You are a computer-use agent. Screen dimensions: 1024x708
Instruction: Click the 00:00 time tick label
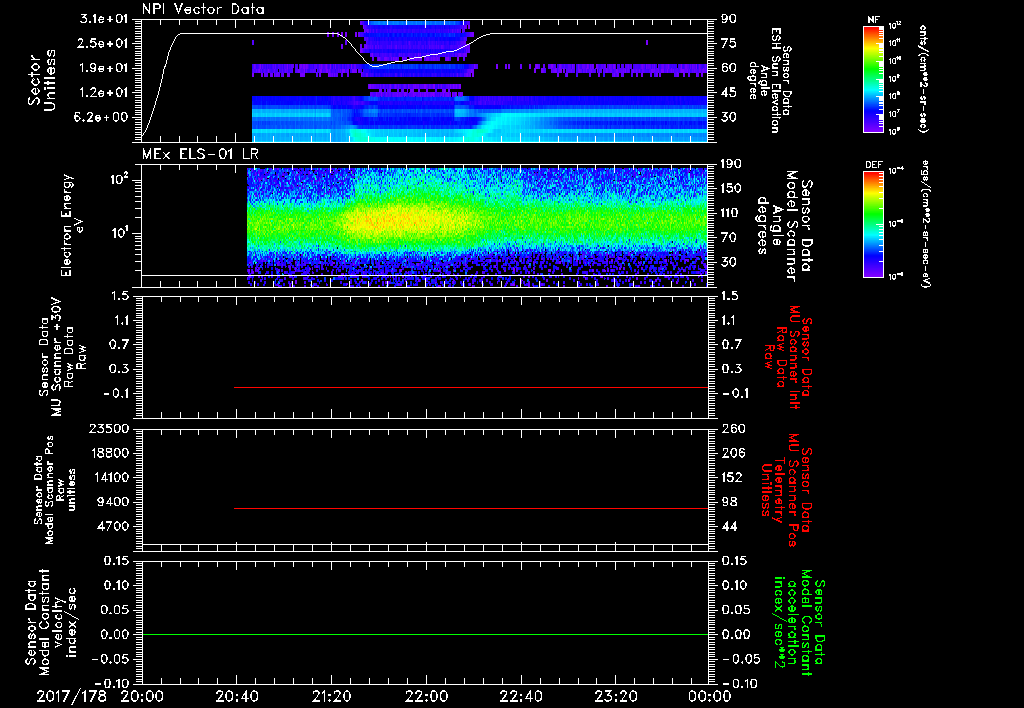point(710,697)
